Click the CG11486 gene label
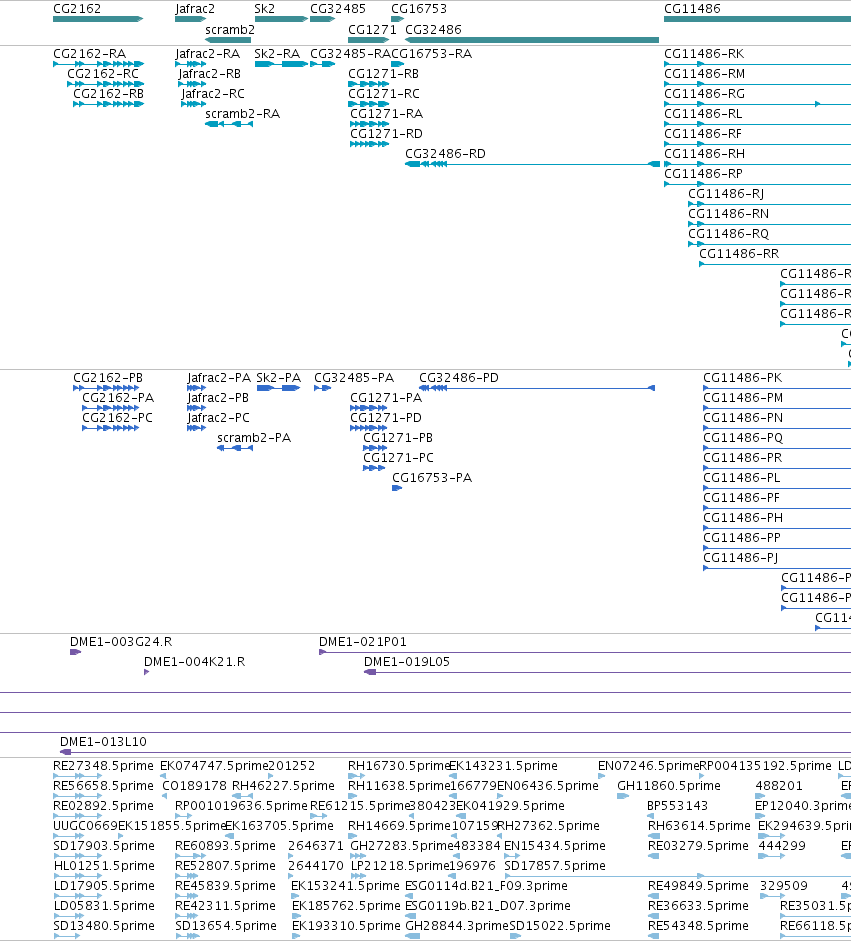The width and height of the screenshot is (851, 941). click(x=692, y=8)
